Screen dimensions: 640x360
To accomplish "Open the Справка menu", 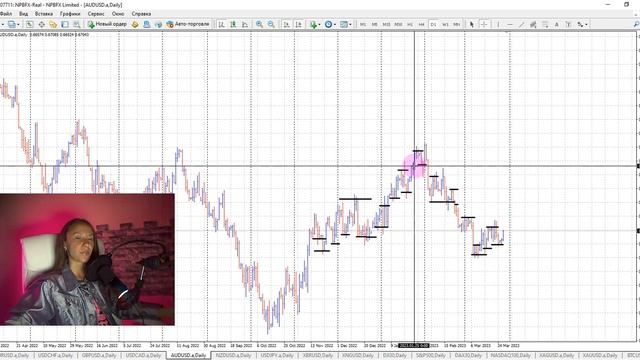I will (141, 14).
